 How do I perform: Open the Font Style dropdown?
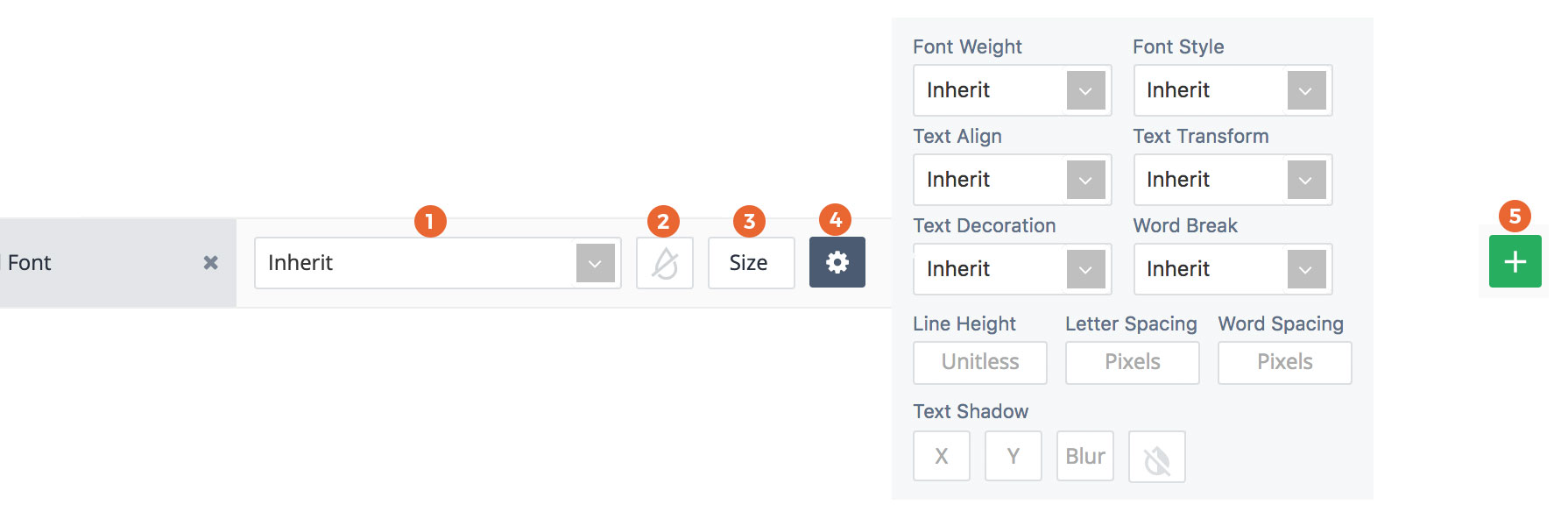1233,90
